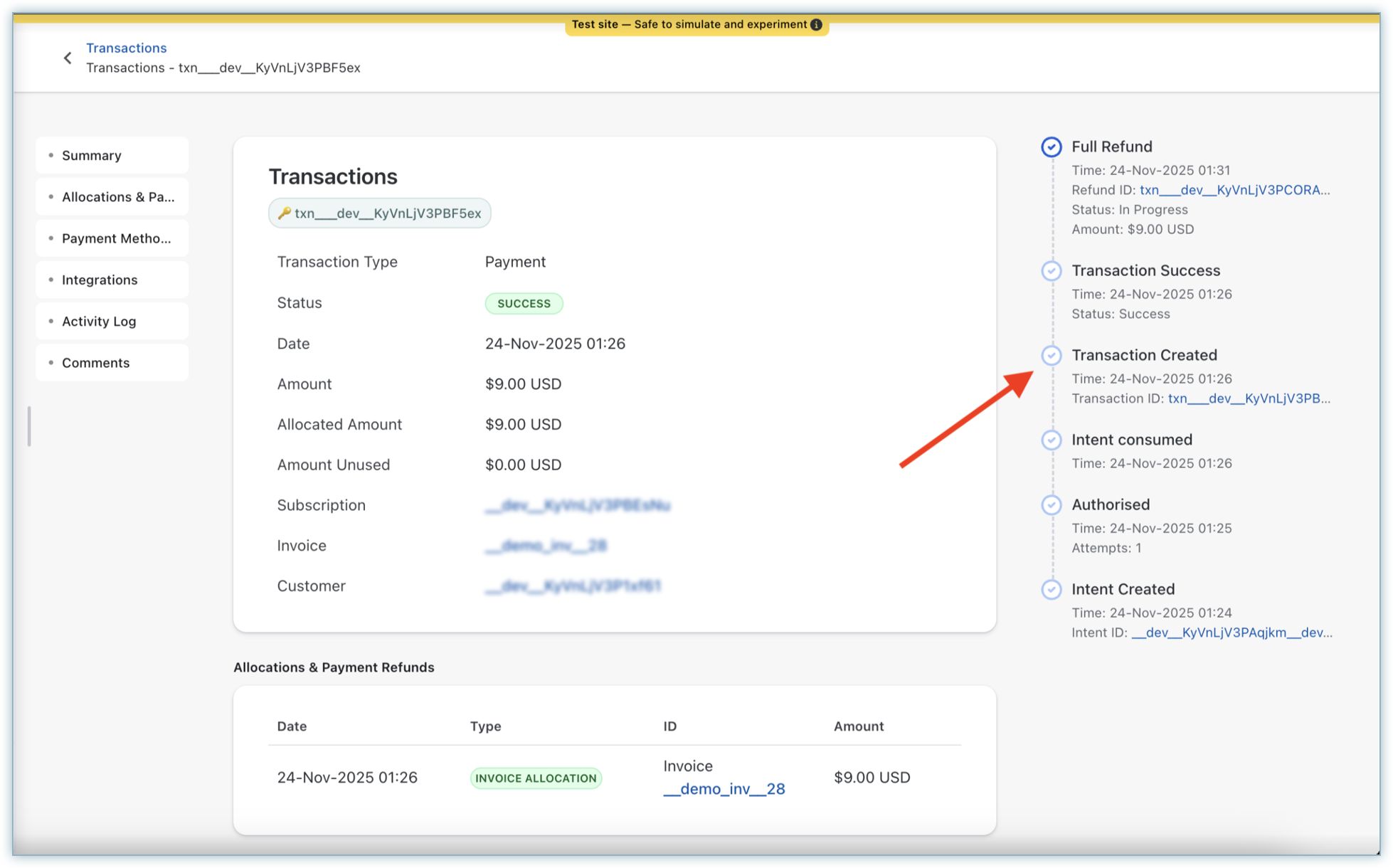Click the Transaction Created timeline check icon
Screen dimensions: 1393x868
point(1051,355)
